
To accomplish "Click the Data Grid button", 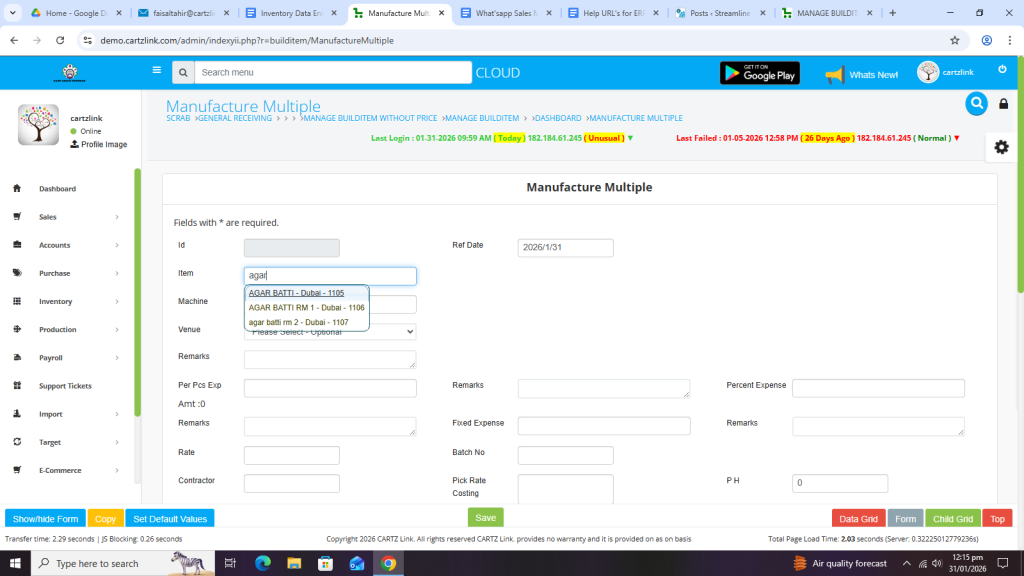I will point(857,519).
